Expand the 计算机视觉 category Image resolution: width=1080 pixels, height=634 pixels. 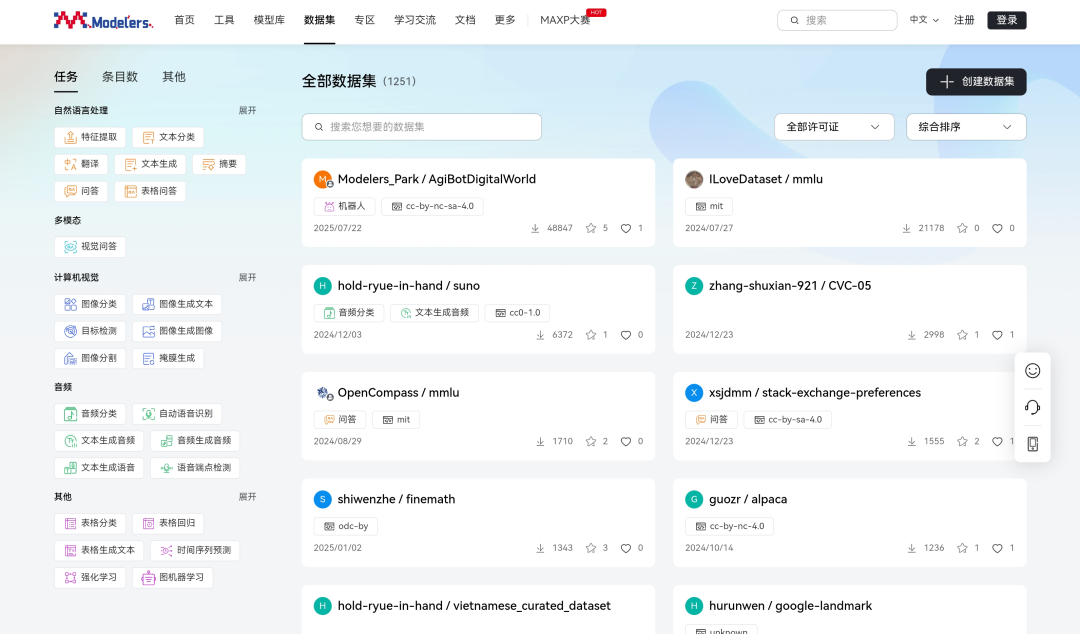247,277
